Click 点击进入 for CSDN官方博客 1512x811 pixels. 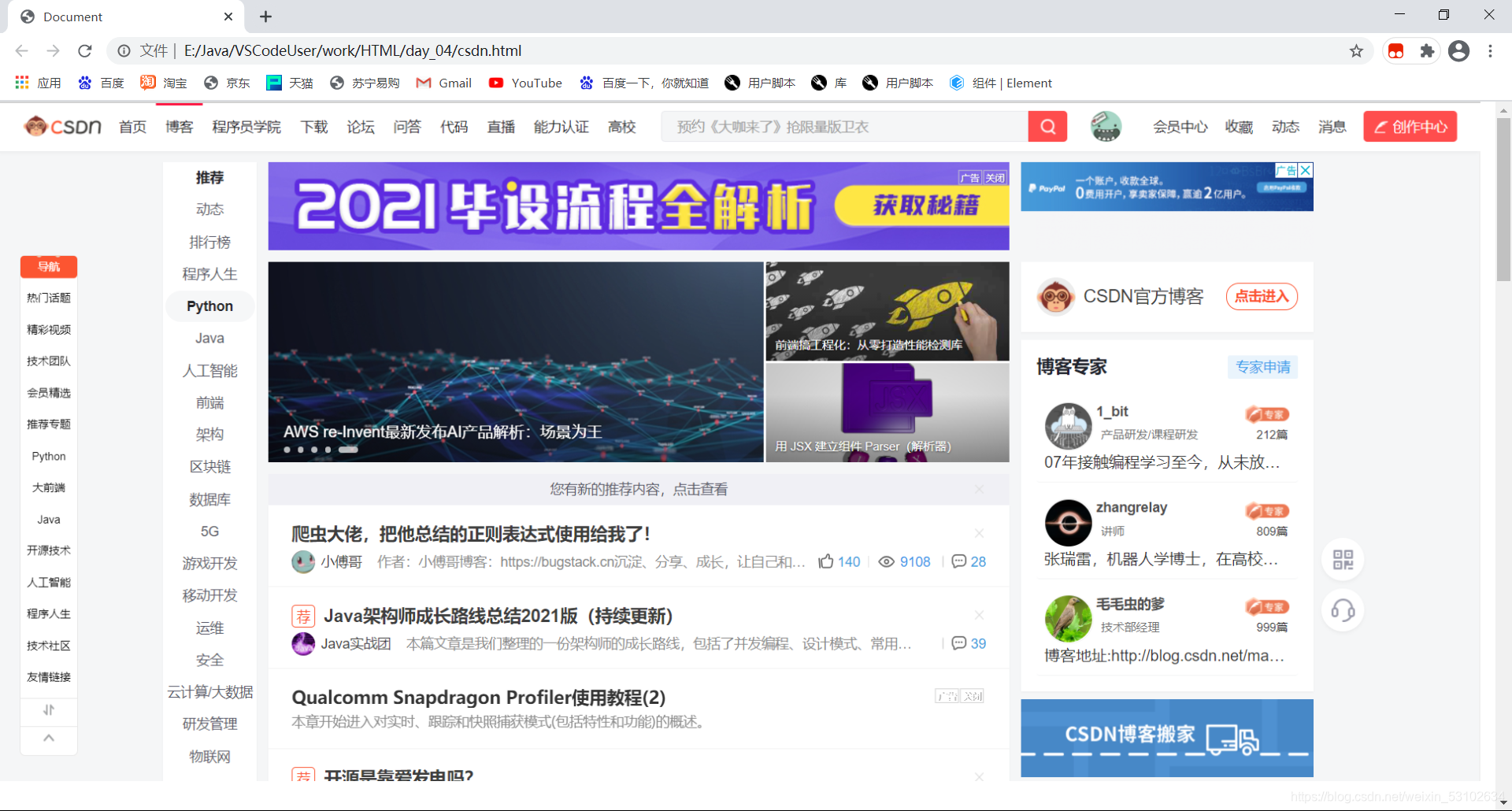tap(1262, 296)
